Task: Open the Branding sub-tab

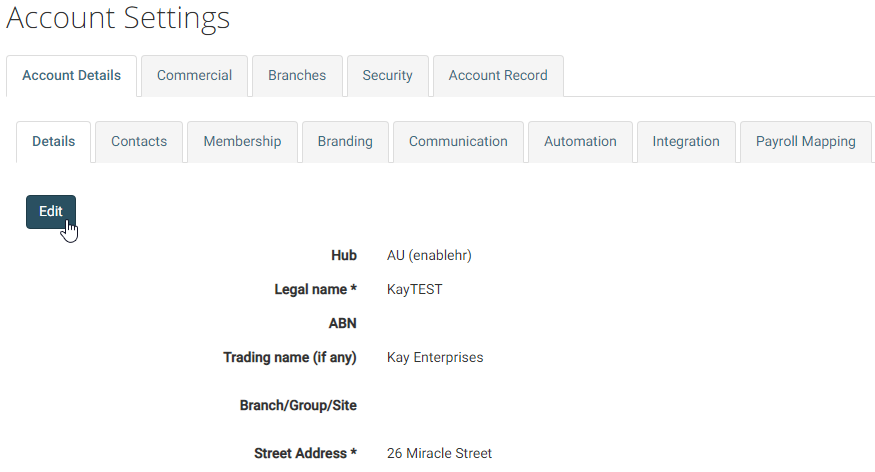Action: [x=345, y=142]
